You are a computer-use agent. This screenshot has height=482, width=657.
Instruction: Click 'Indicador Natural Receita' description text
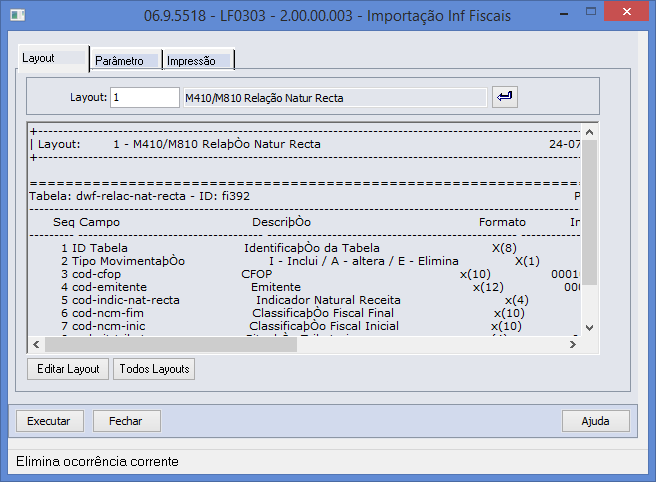click(328, 300)
